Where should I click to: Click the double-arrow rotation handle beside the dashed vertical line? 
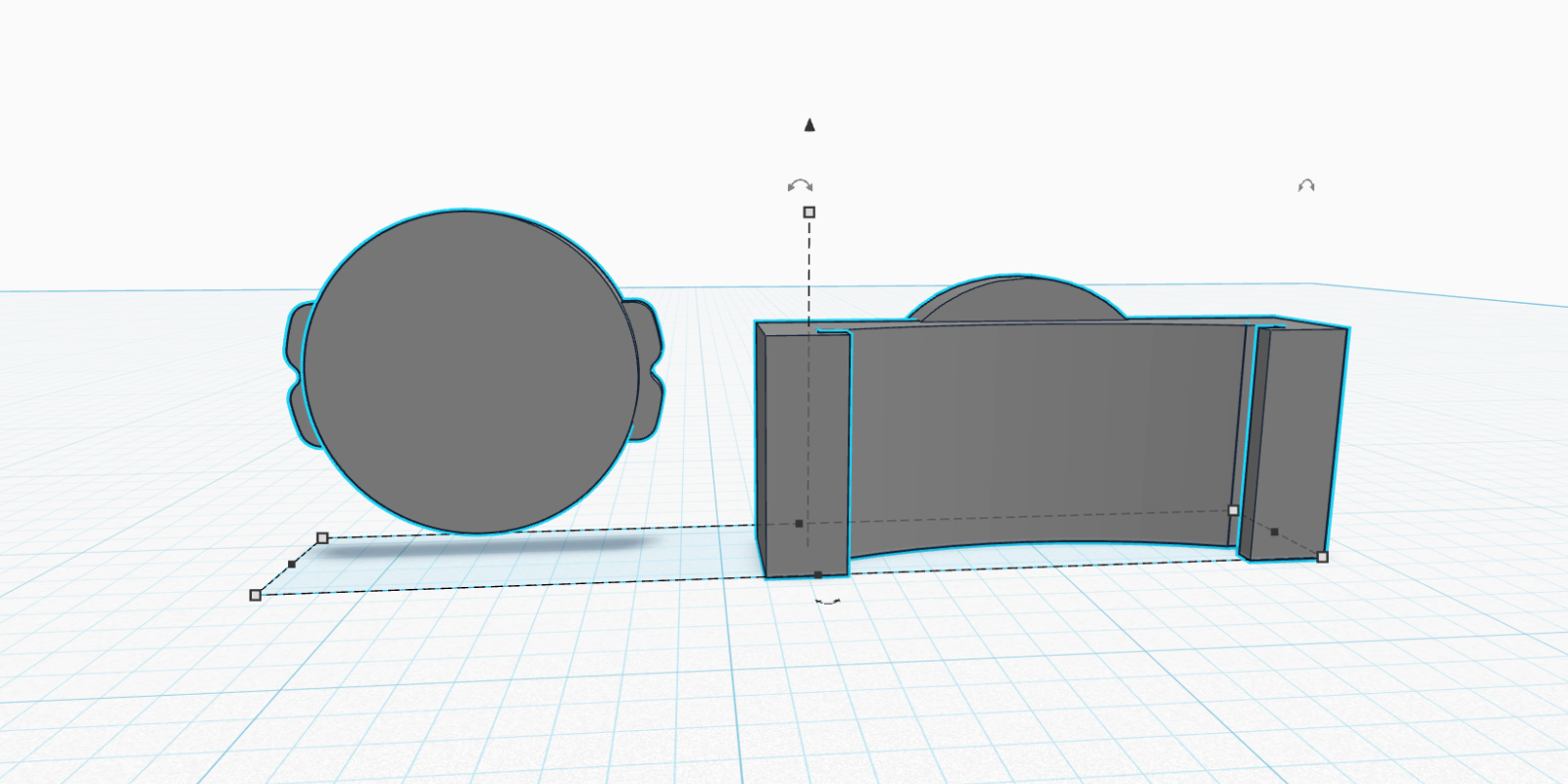pyautogui.click(x=801, y=185)
